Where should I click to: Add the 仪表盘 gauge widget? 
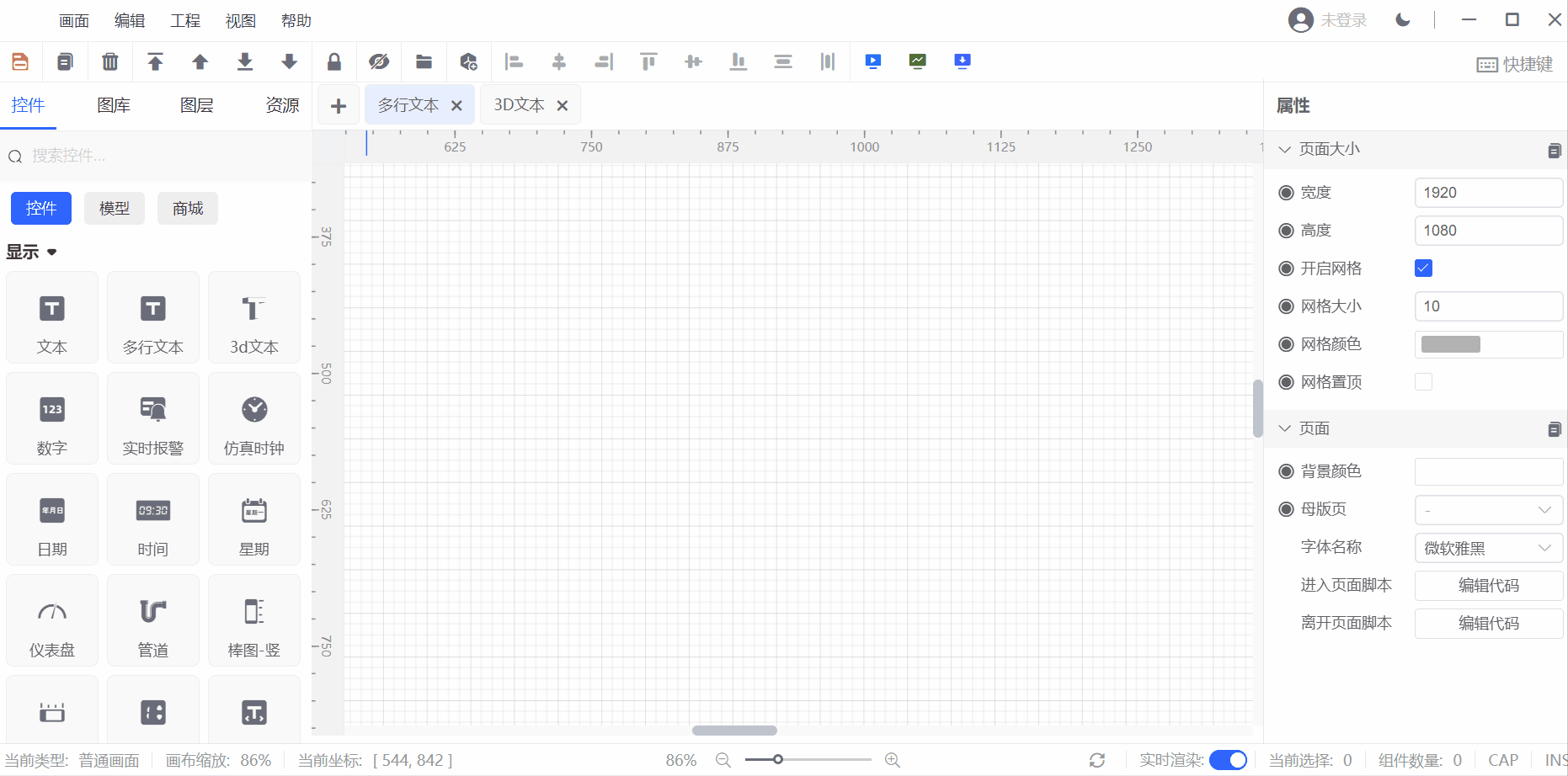click(x=52, y=621)
